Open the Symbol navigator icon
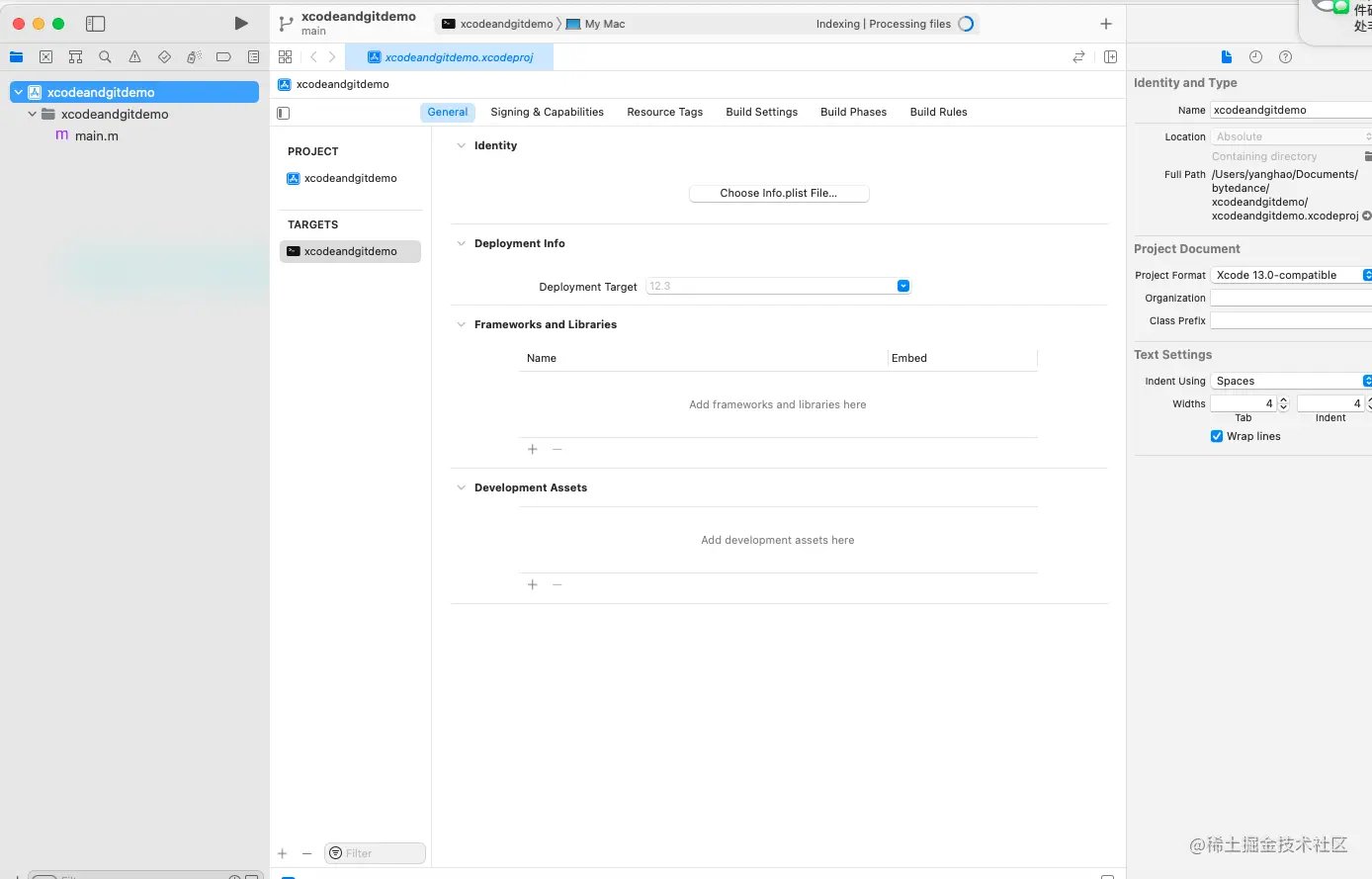The image size is (1372, 879). 75,57
